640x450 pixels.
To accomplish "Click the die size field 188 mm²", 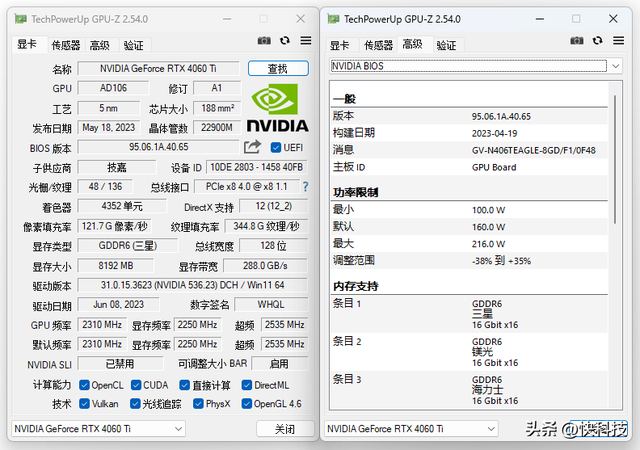I will point(217,108).
